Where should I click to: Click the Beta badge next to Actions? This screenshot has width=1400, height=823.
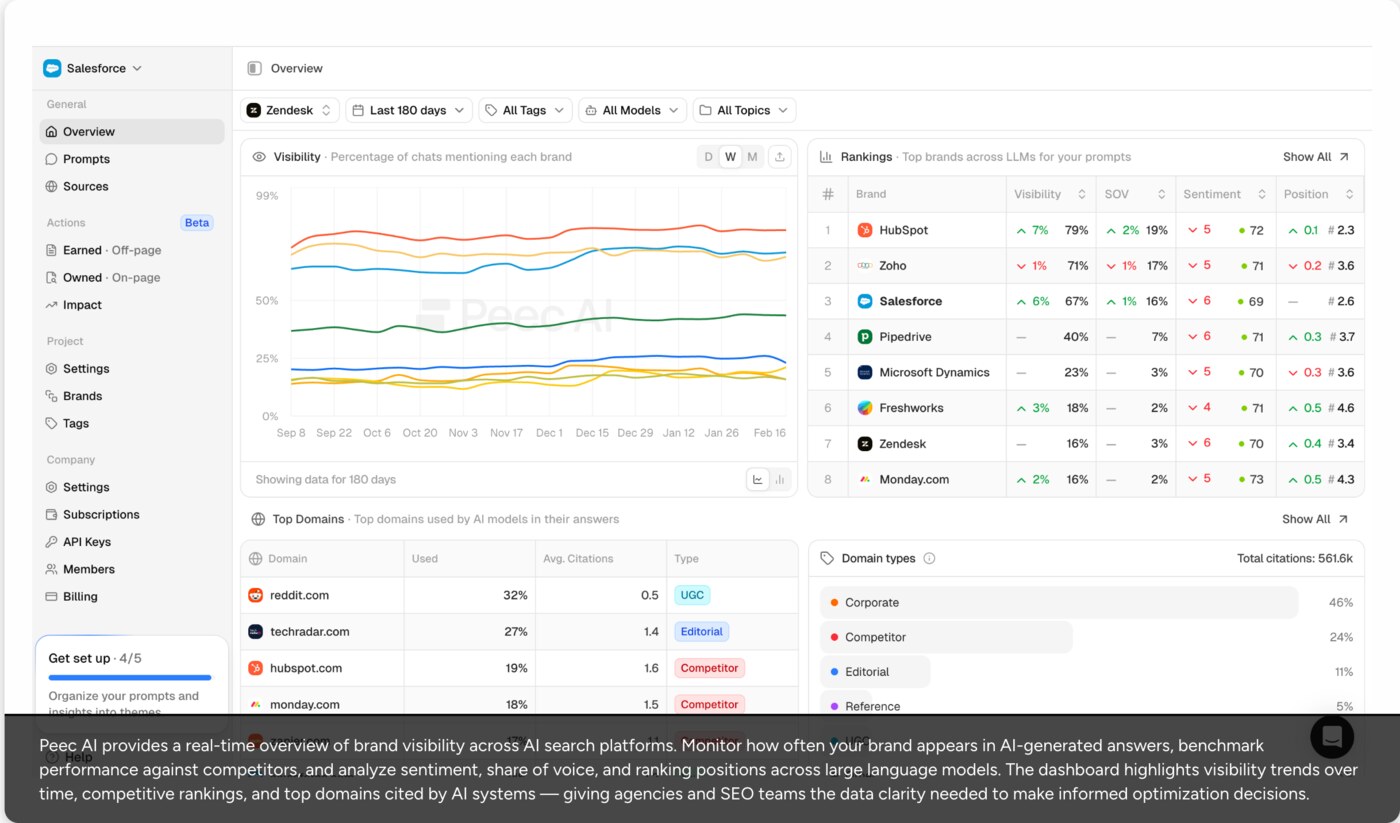pos(197,223)
